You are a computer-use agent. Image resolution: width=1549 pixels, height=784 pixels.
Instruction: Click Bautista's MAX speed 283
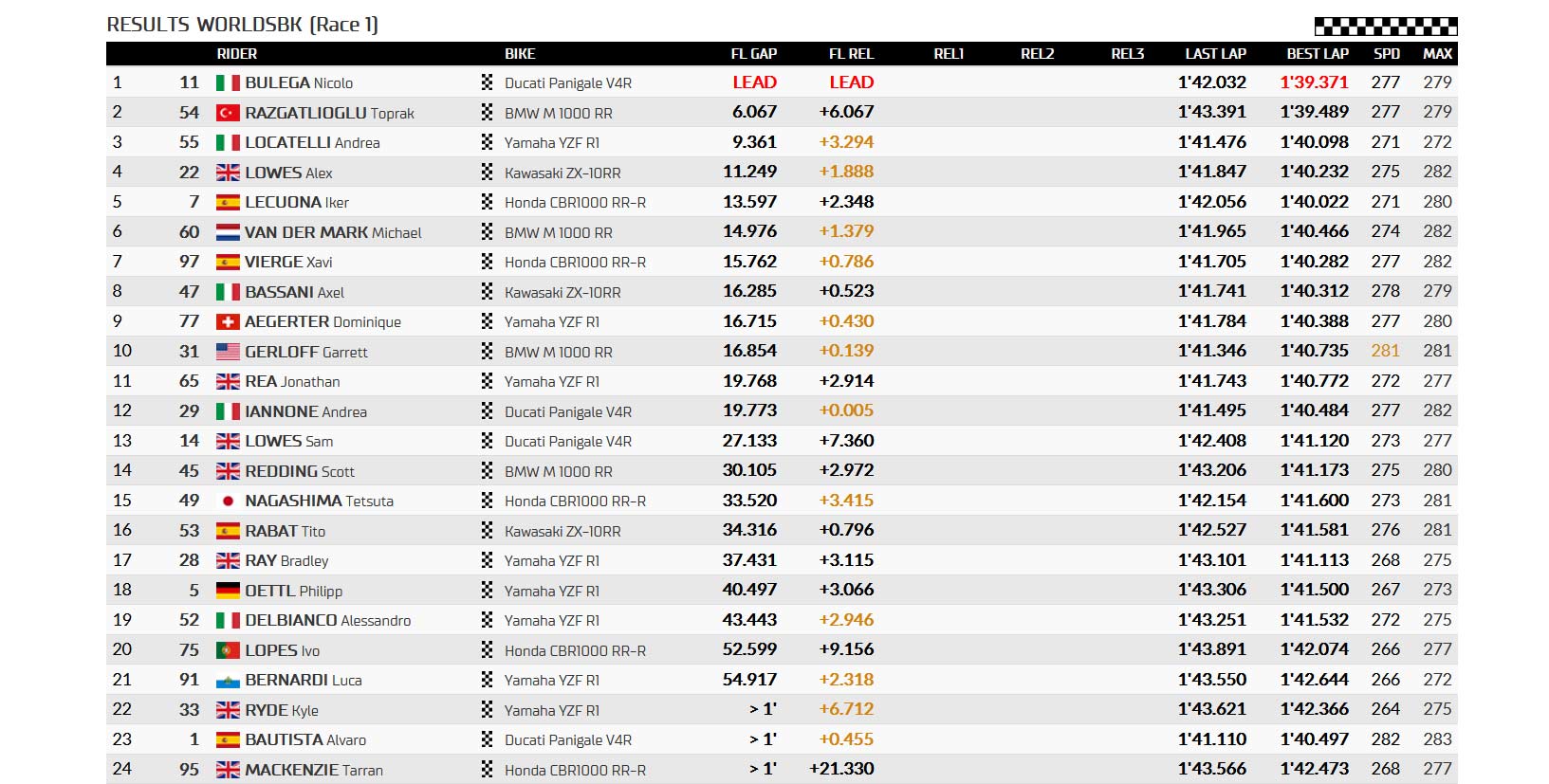click(1438, 739)
